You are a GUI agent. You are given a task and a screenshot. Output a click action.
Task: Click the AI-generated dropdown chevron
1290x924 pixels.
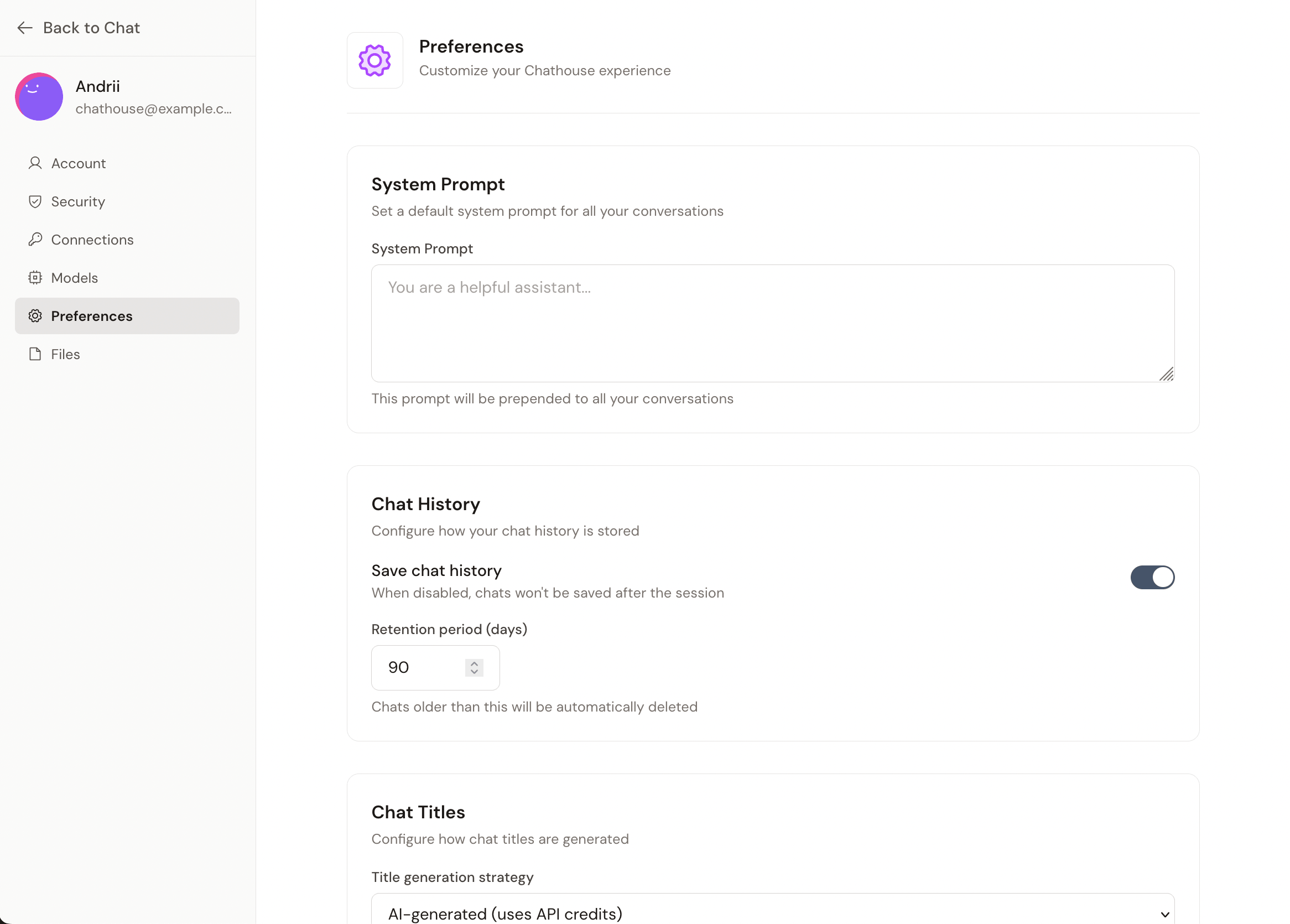[x=1164, y=915]
